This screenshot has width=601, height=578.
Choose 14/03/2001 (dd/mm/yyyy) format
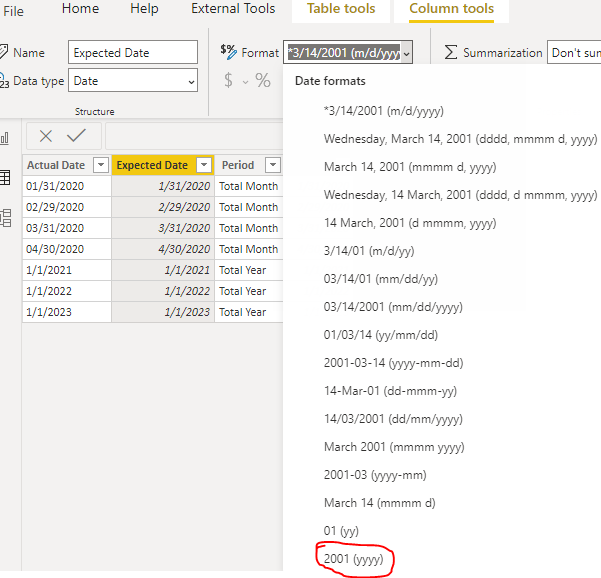pyautogui.click(x=393, y=419)
